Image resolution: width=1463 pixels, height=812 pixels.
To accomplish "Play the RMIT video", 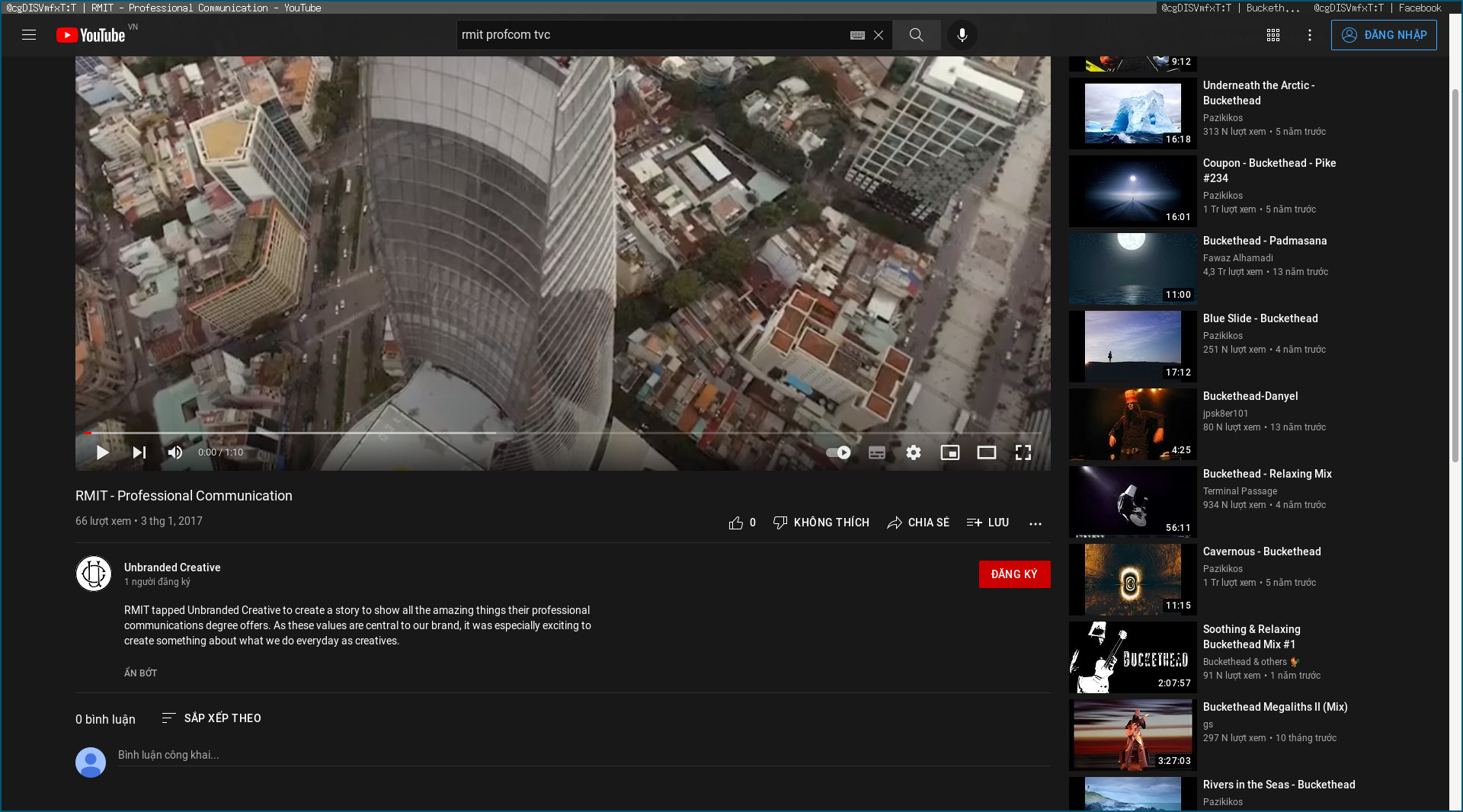I will [x=102, y=452].
